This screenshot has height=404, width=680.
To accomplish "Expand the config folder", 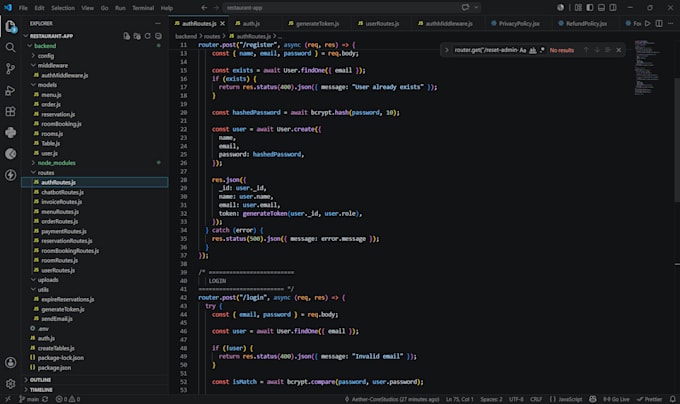I will click(33, 55).
